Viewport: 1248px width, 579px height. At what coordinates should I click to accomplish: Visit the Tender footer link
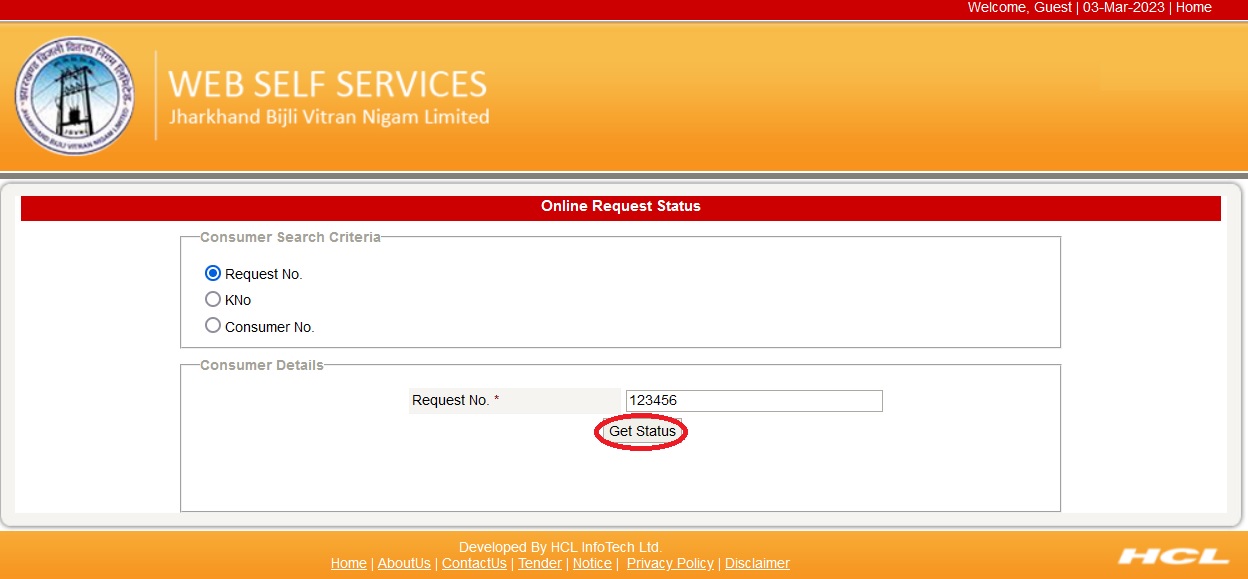click(540, 563)
